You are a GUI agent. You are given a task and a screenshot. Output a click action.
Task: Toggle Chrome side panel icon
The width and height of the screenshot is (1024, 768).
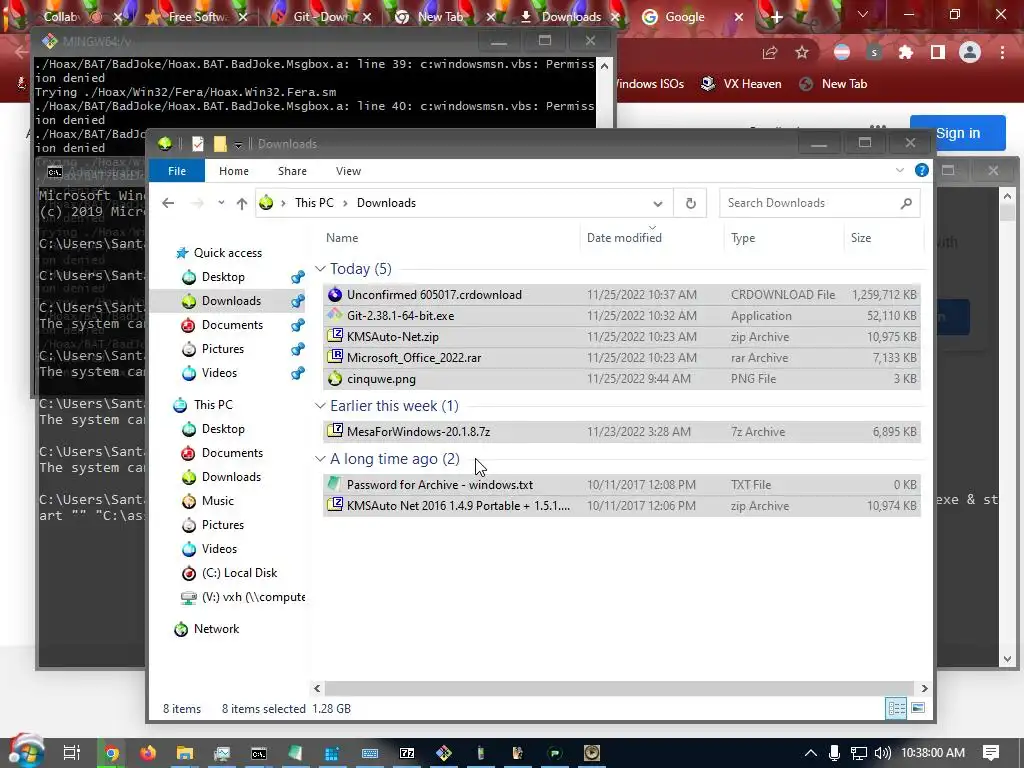click(x=938, y=52)
